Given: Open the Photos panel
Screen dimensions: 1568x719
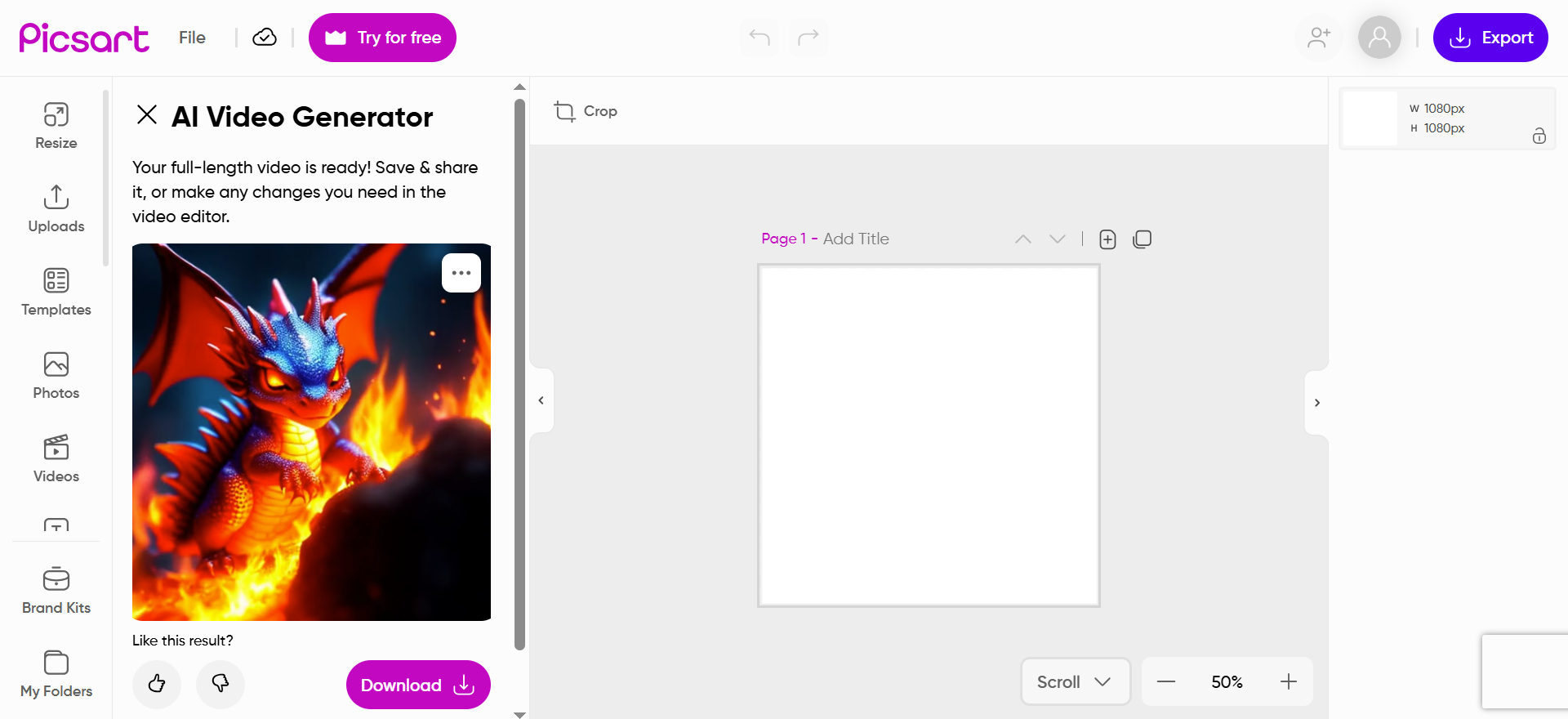Looking at the screenshot, I should 56,375.
